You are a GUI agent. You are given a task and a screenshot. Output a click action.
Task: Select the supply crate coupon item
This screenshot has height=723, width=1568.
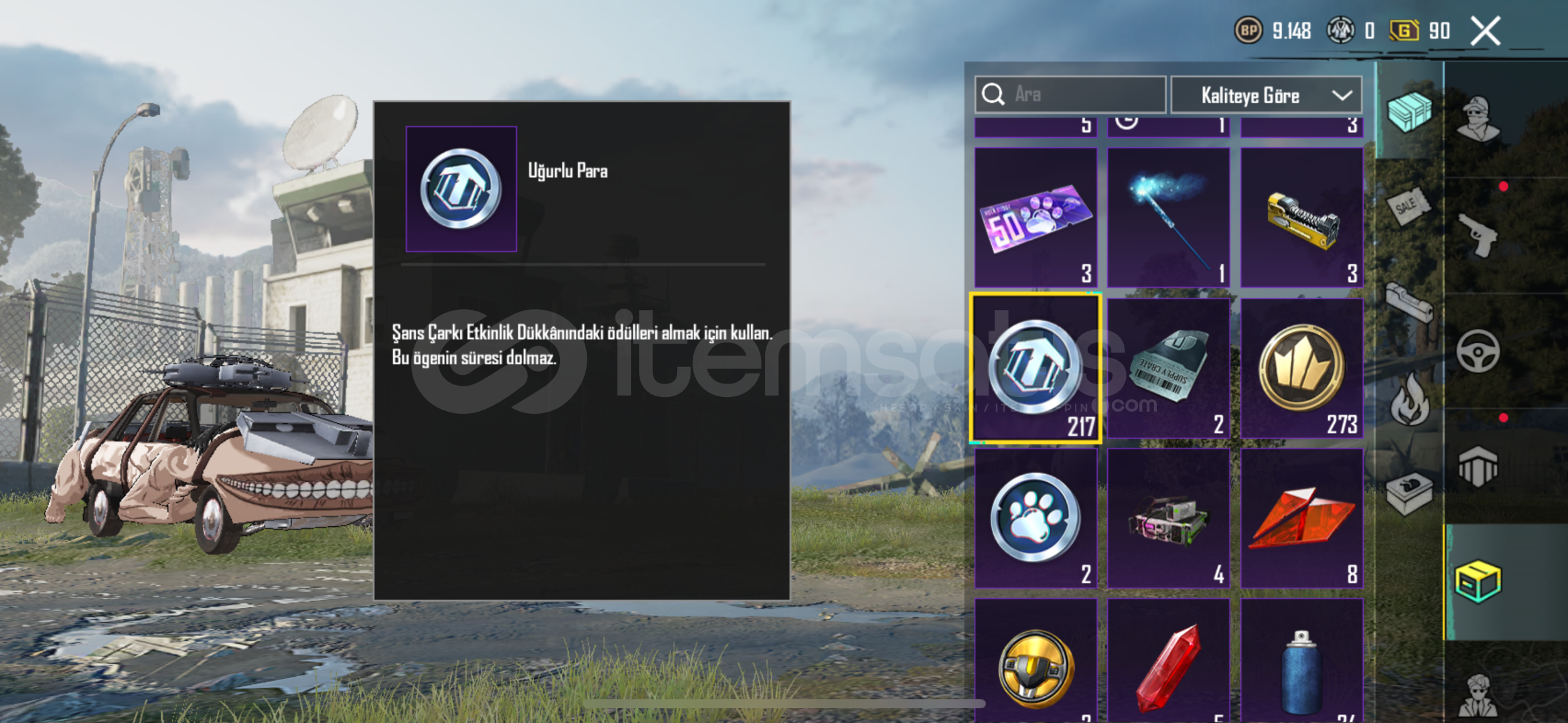[1169, 368]
